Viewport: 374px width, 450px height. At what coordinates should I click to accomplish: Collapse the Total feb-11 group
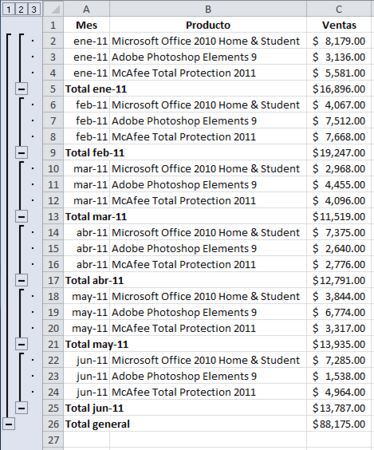point(21,153)
